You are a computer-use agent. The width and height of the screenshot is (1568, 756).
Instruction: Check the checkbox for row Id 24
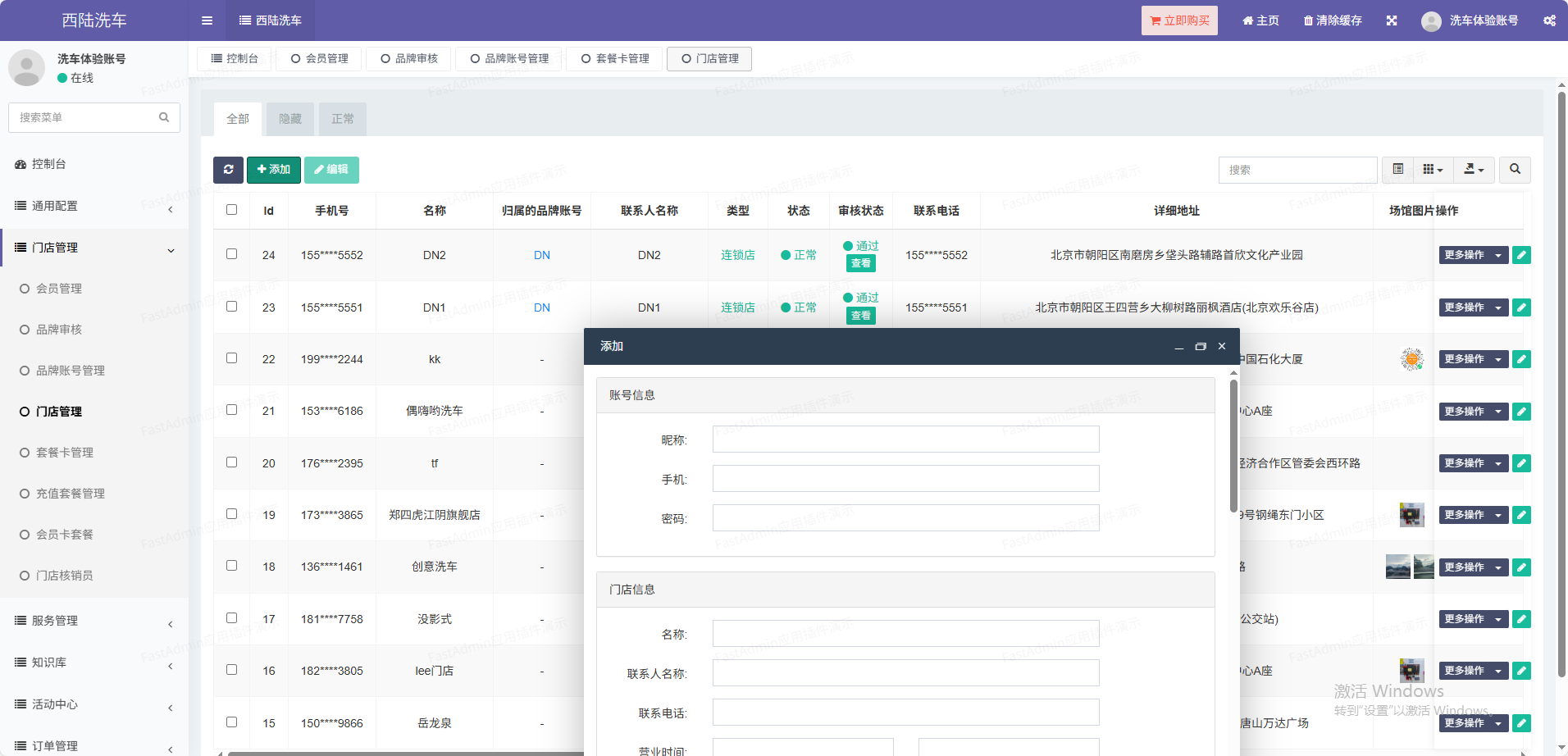tap(232, 254)
